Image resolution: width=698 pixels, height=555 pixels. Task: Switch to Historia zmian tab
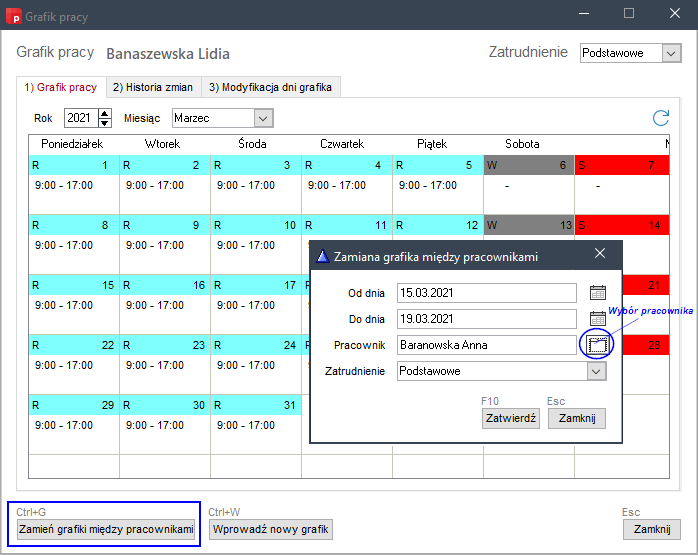click(x=153, y=87)
